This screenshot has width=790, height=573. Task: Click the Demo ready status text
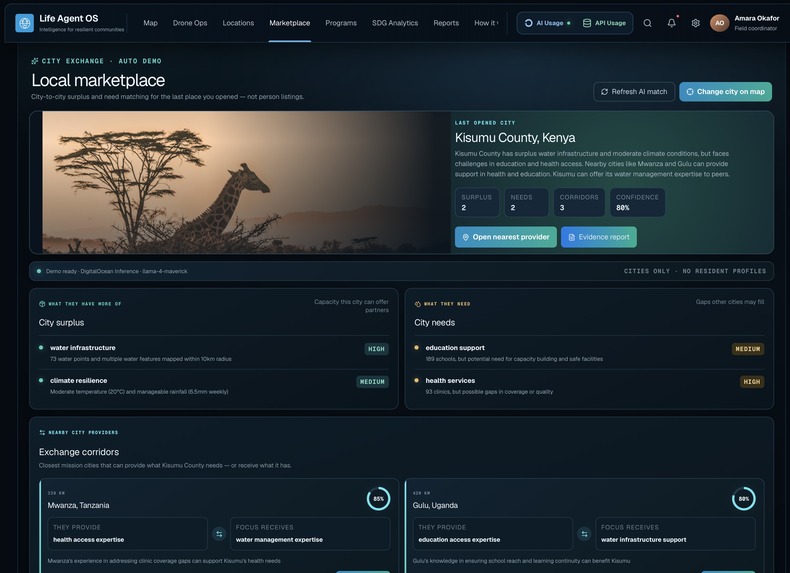coord(116,271)
